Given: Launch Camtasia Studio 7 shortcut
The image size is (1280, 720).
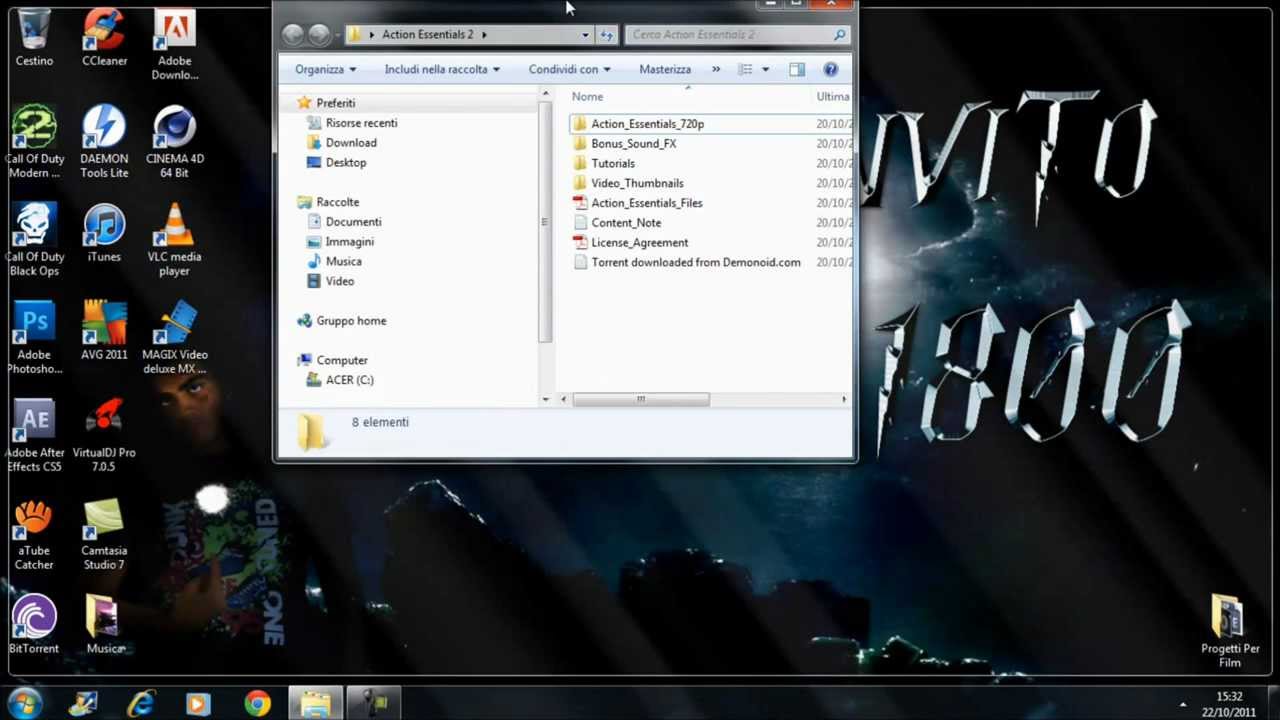Looking at the screenshot, I should point(104,534).
